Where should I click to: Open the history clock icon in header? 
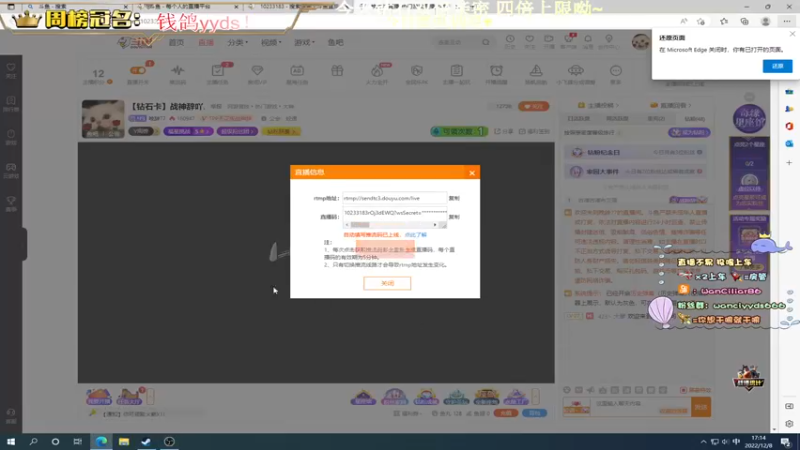click(x=510, y=41)
